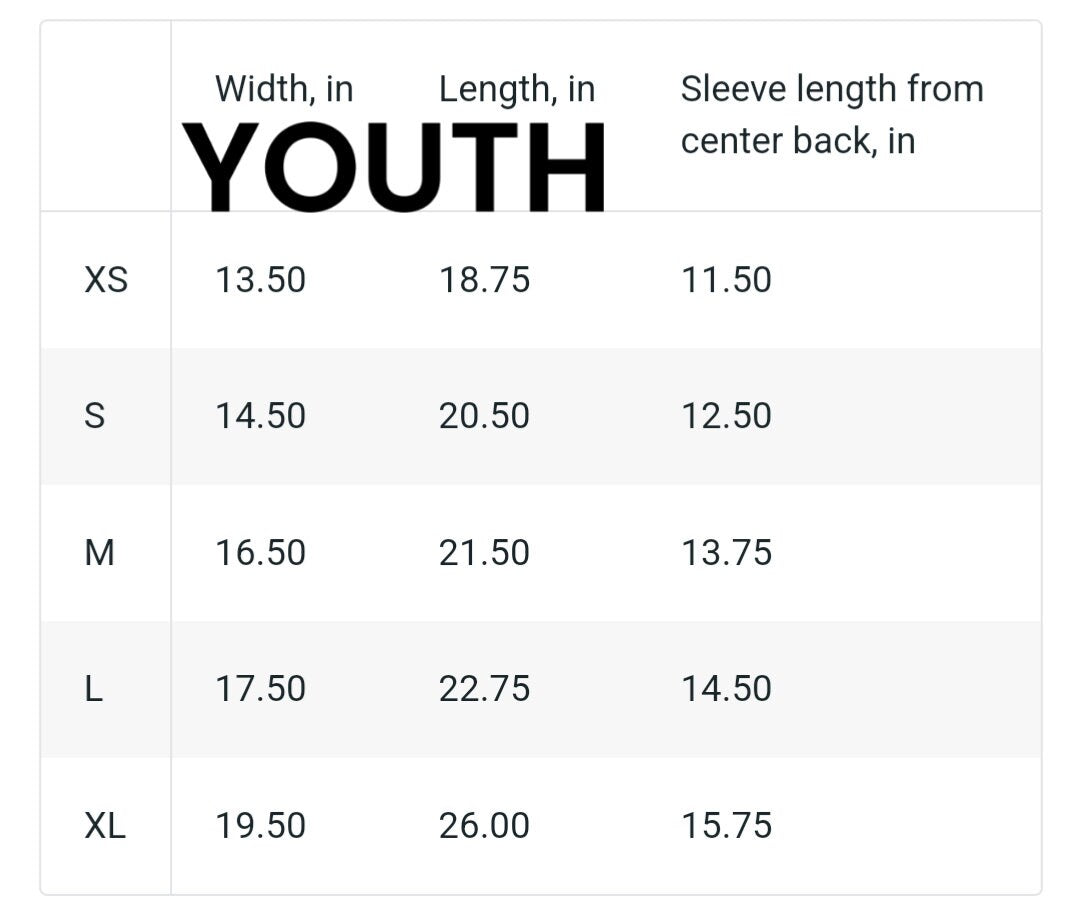Click the L sleeve value 14.50
This screenshot has width=1080, height=915.
point(726,688)
